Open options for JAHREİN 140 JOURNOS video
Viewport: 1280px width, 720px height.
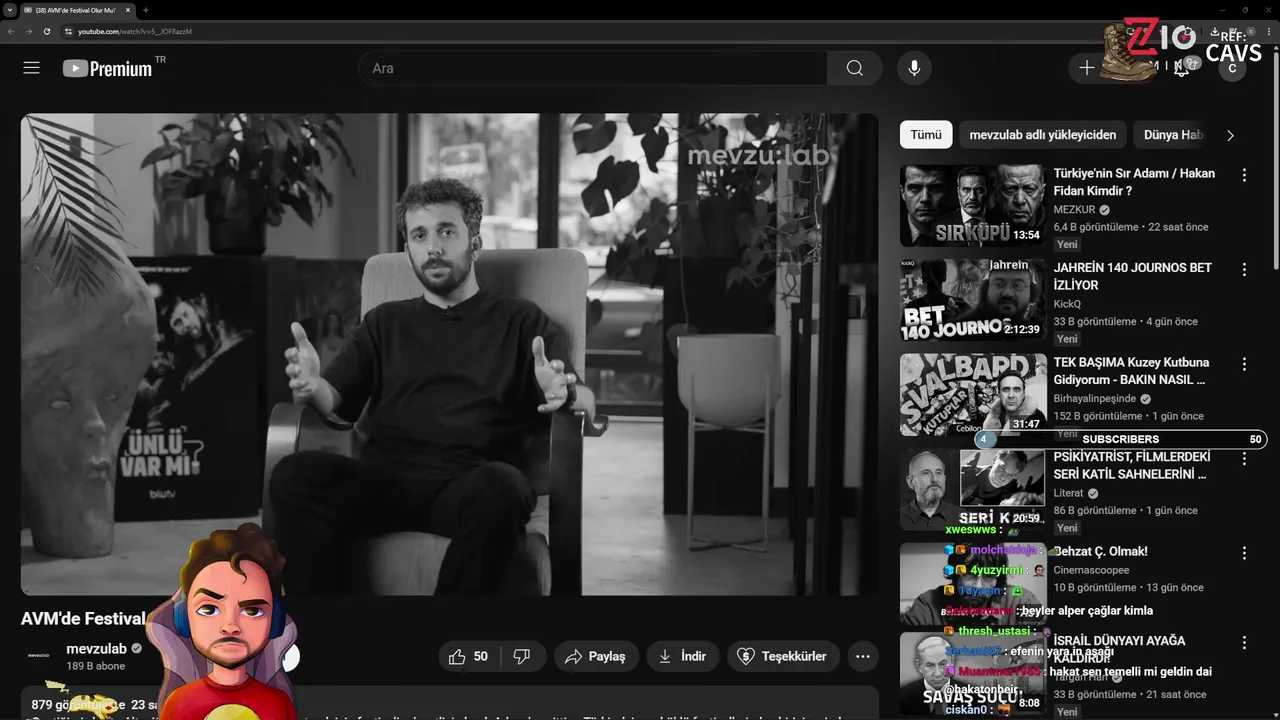tap(1244, 269)
